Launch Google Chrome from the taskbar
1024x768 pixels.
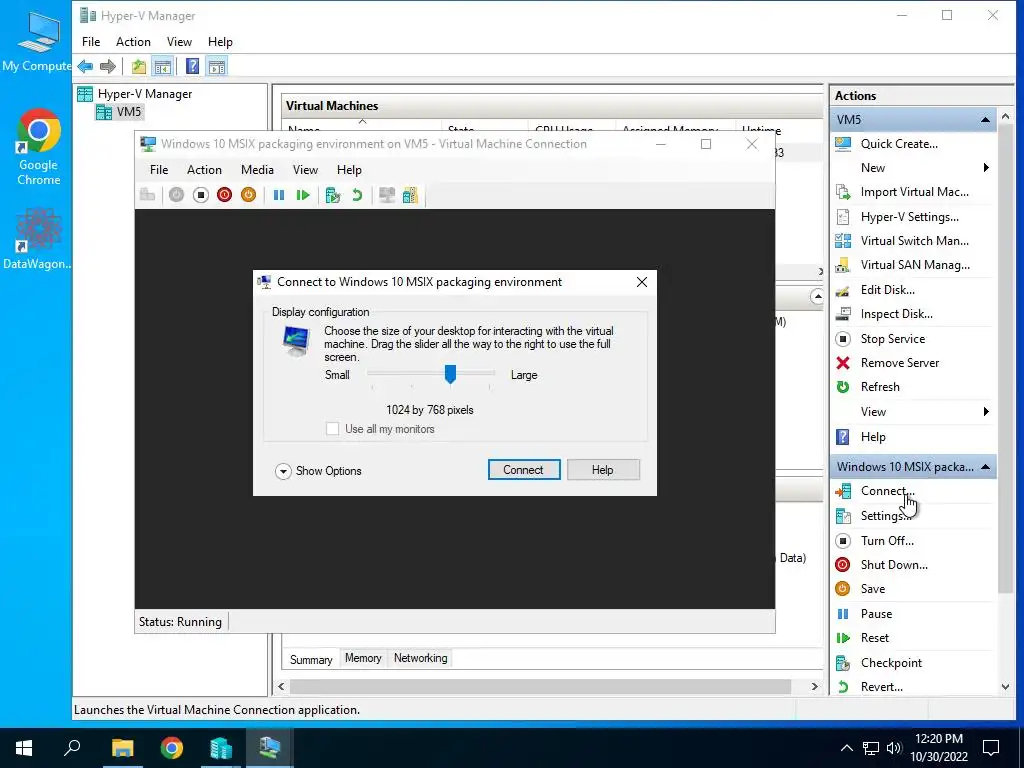coord(172,748)
